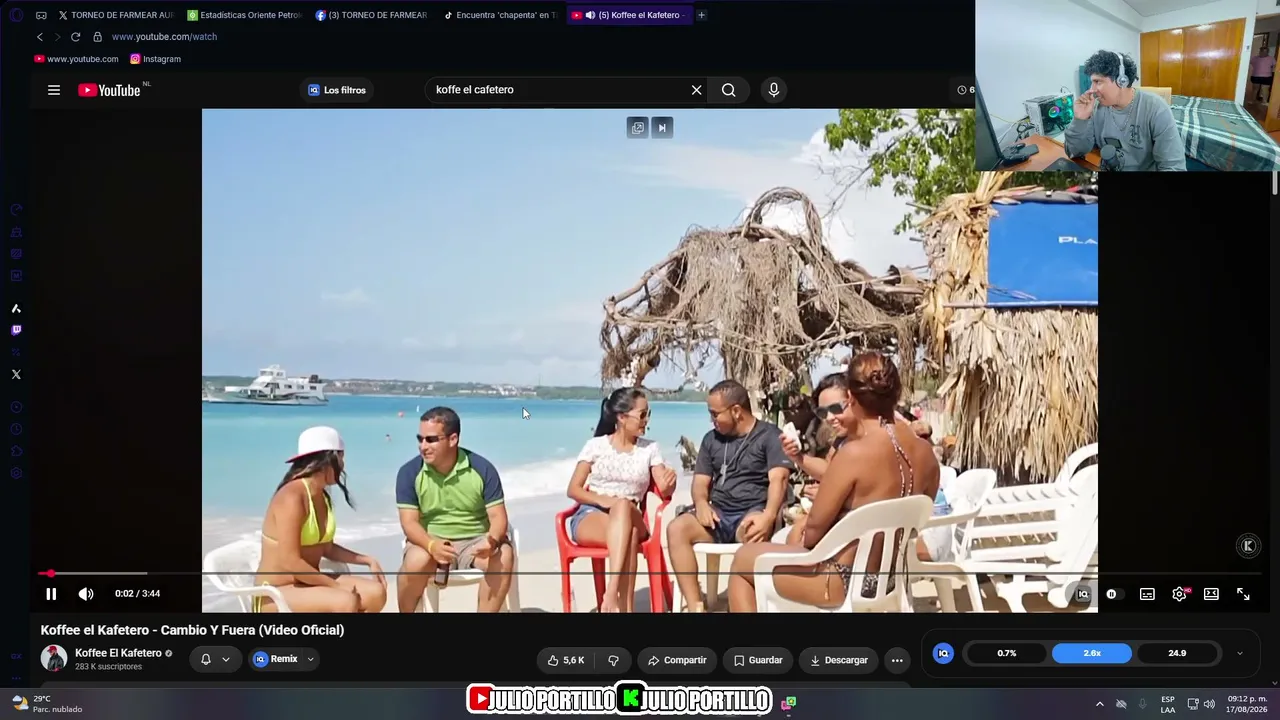Submit search with magnifying glass button
This screenshot has height=720, width=1280.
(x=729, y=90)
